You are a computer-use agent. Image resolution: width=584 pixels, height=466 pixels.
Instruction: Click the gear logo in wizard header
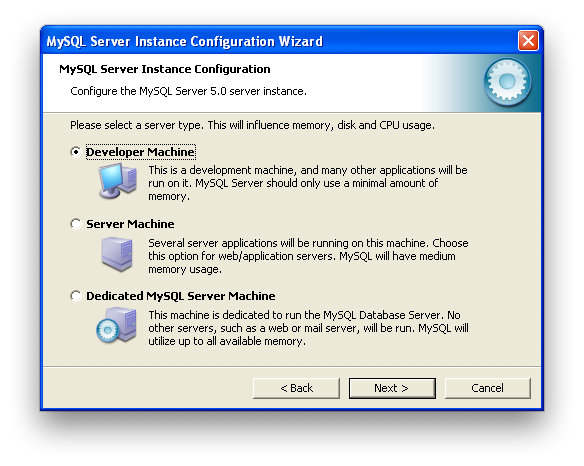pos(507,82)
